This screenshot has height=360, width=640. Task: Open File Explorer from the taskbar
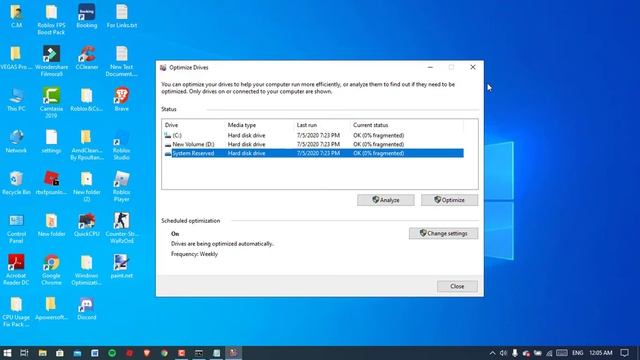tap(42, 353)
